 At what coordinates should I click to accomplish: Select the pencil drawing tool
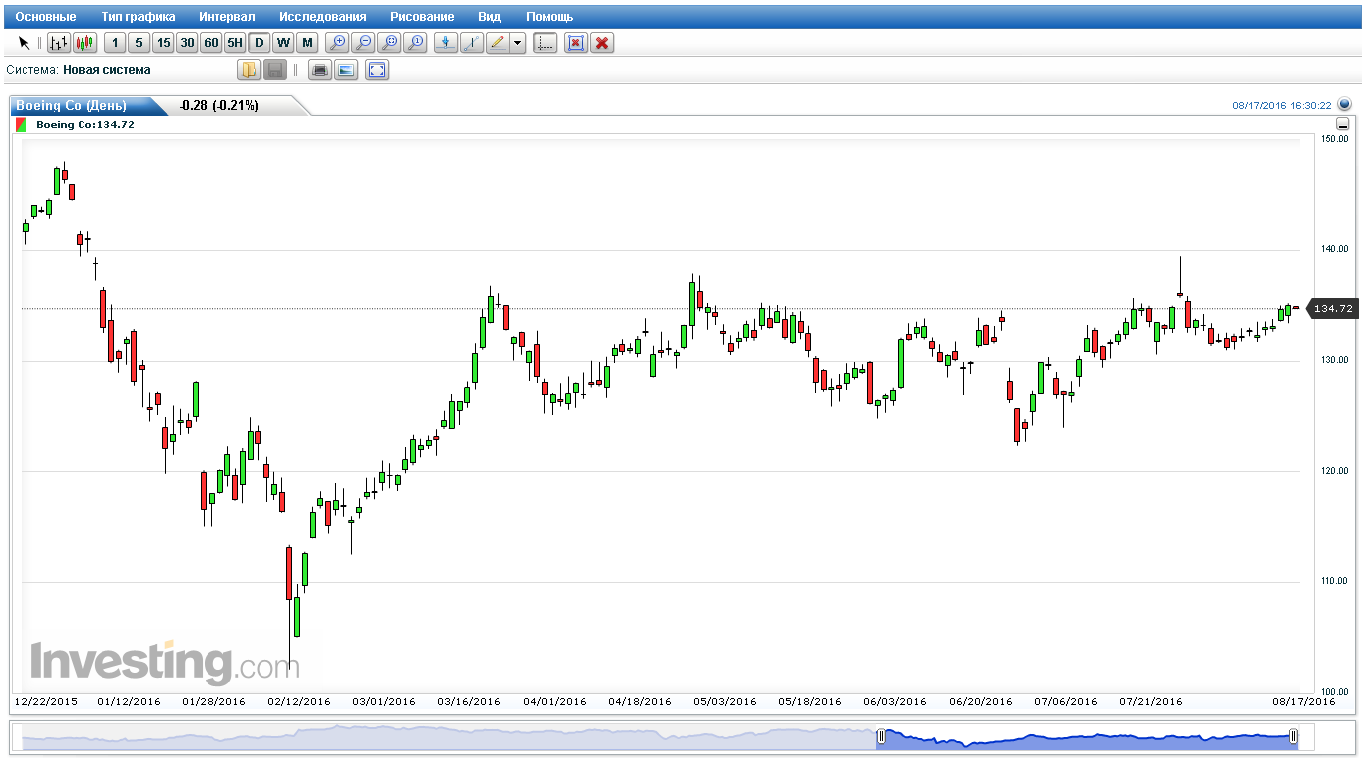[x=498, y=43]
